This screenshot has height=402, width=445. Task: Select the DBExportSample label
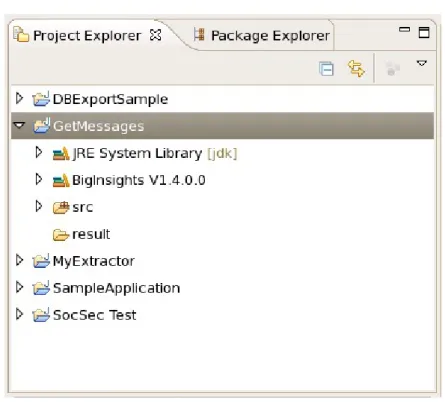coord(110,99)
